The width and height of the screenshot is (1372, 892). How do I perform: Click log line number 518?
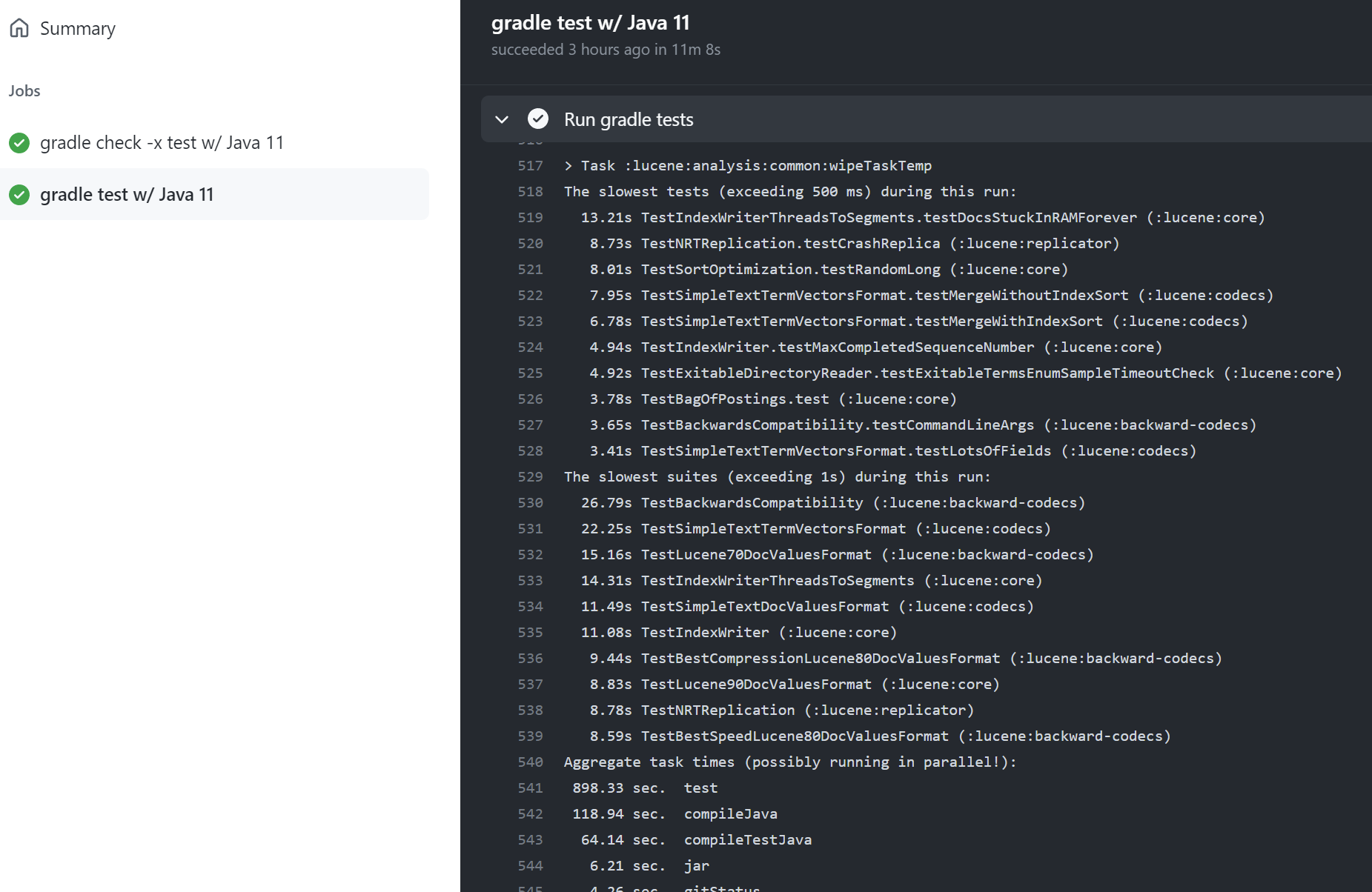[x=530, y=192]
